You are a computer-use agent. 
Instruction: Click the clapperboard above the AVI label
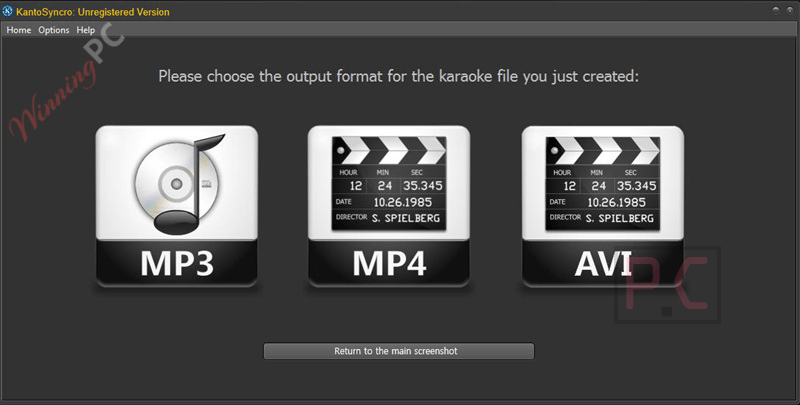(603, 183)
